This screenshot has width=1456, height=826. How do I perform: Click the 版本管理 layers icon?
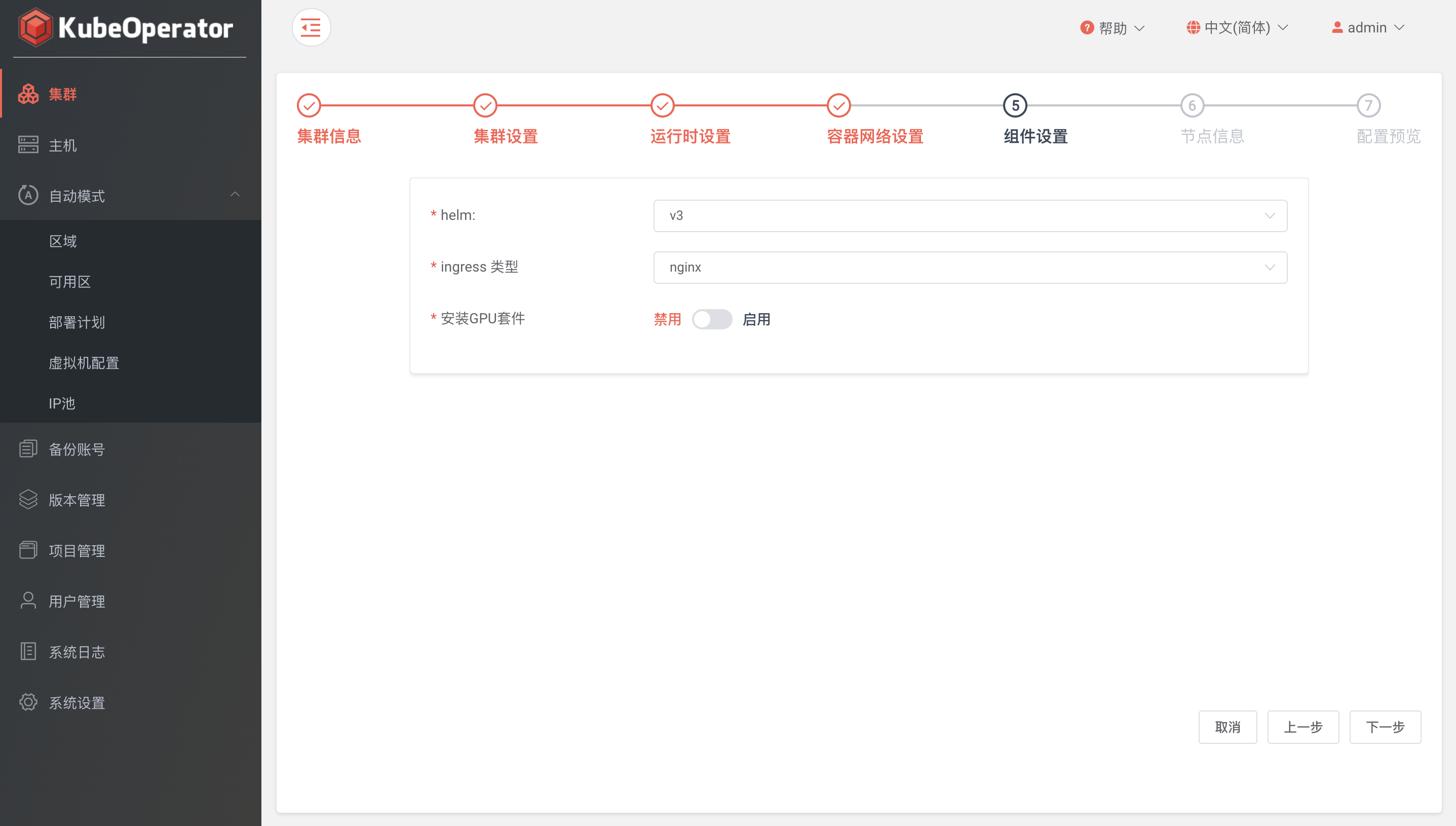(x=28, y=499)
